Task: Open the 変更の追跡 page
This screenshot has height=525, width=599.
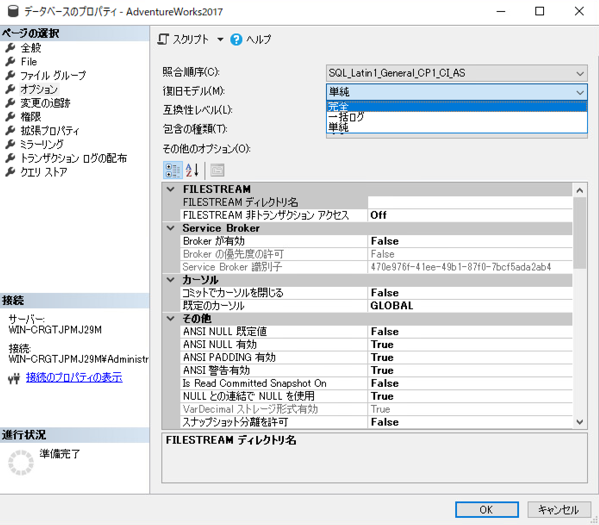Action: coord(45,103)
